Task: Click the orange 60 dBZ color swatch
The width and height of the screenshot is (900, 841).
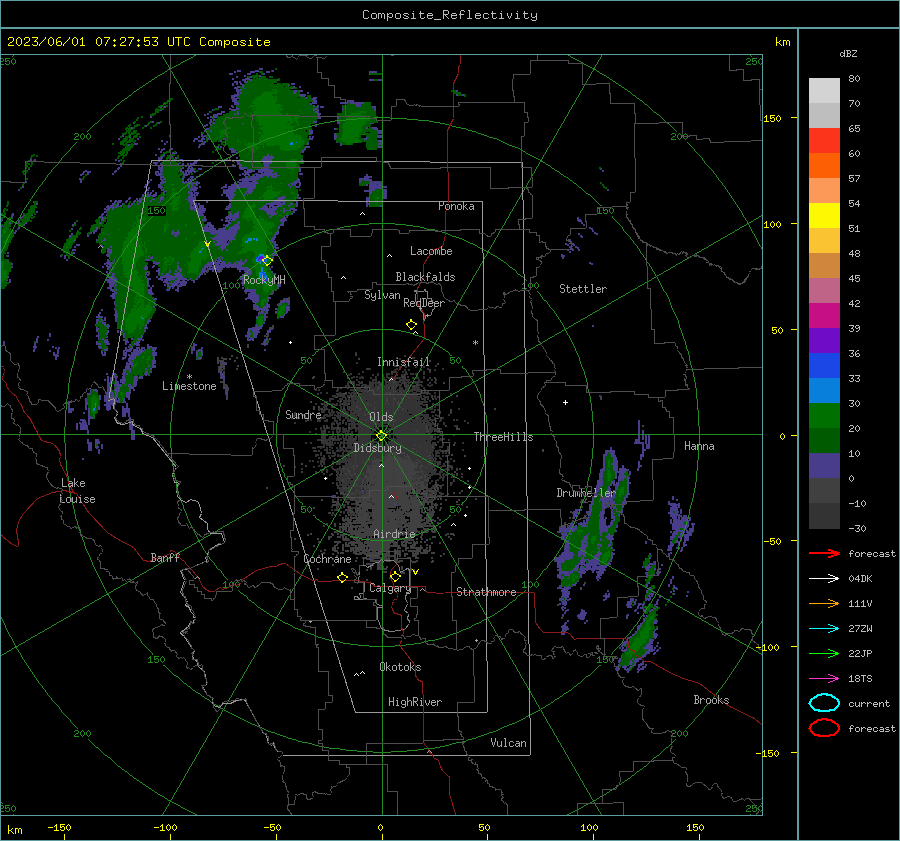Action: 824,166
